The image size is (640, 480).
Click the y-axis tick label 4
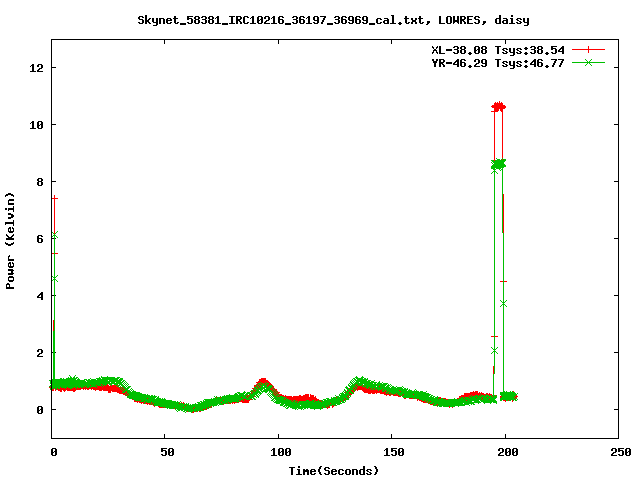[40, 296]
